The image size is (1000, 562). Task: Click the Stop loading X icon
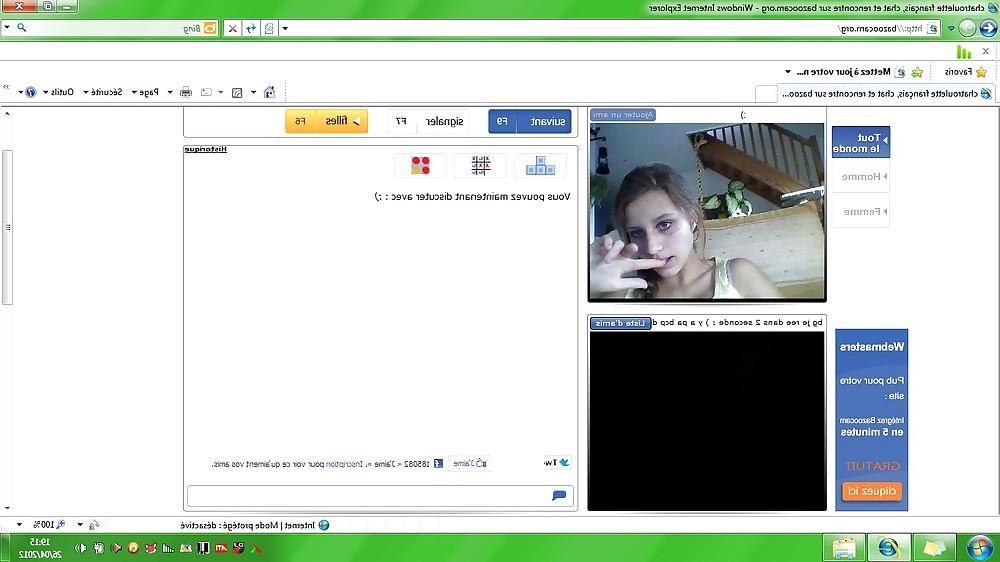pyautogui.click(x=233, y=29)
